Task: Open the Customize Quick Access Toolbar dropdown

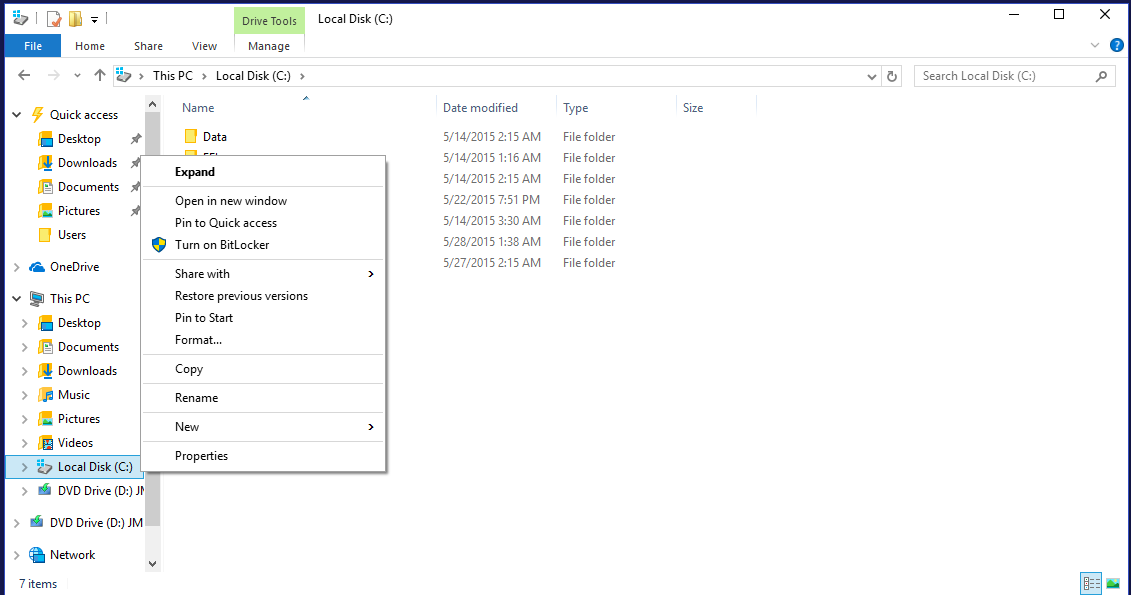Action: [94, 19]
